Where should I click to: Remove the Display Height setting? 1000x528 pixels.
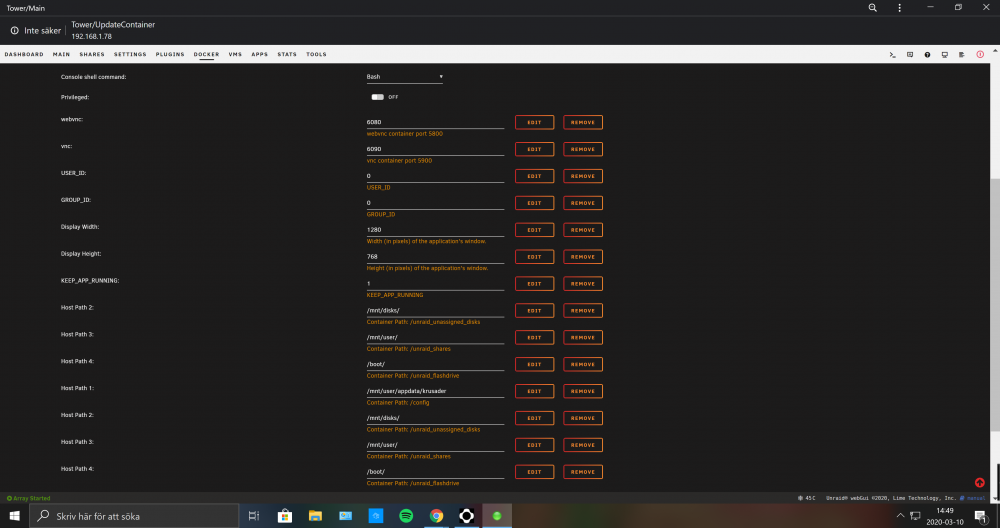pos(583,257)
